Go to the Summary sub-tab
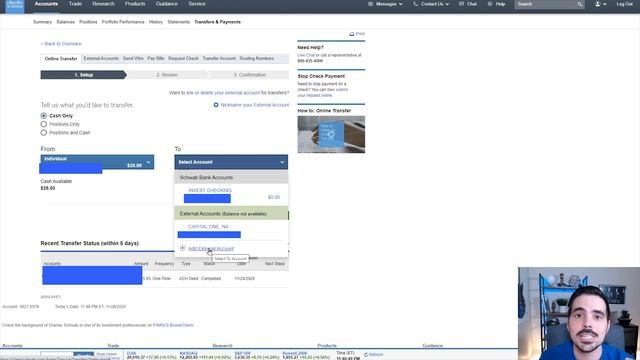The width and height of the screenshot is (640, 360). [42, 22]
